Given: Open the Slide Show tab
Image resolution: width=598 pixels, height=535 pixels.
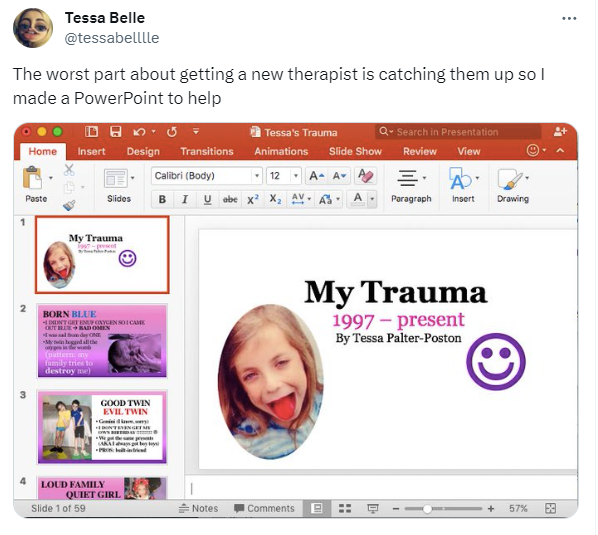Looking at the screenshot, I should coord(355,151).
